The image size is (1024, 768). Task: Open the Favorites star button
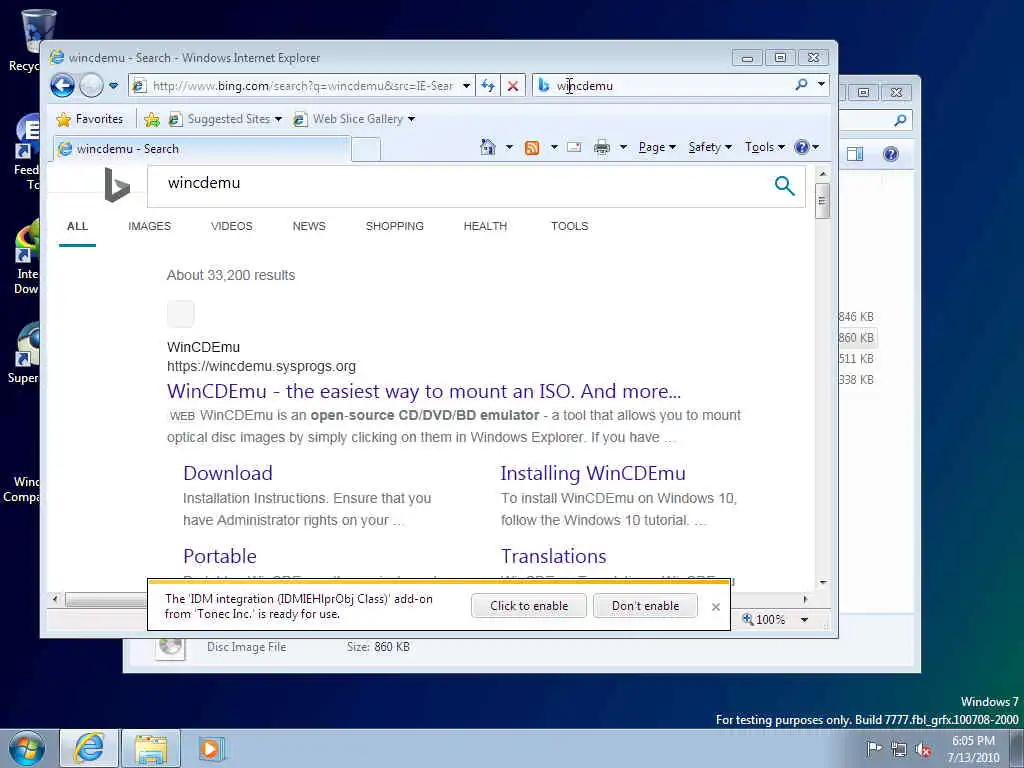tap(90, 119)
